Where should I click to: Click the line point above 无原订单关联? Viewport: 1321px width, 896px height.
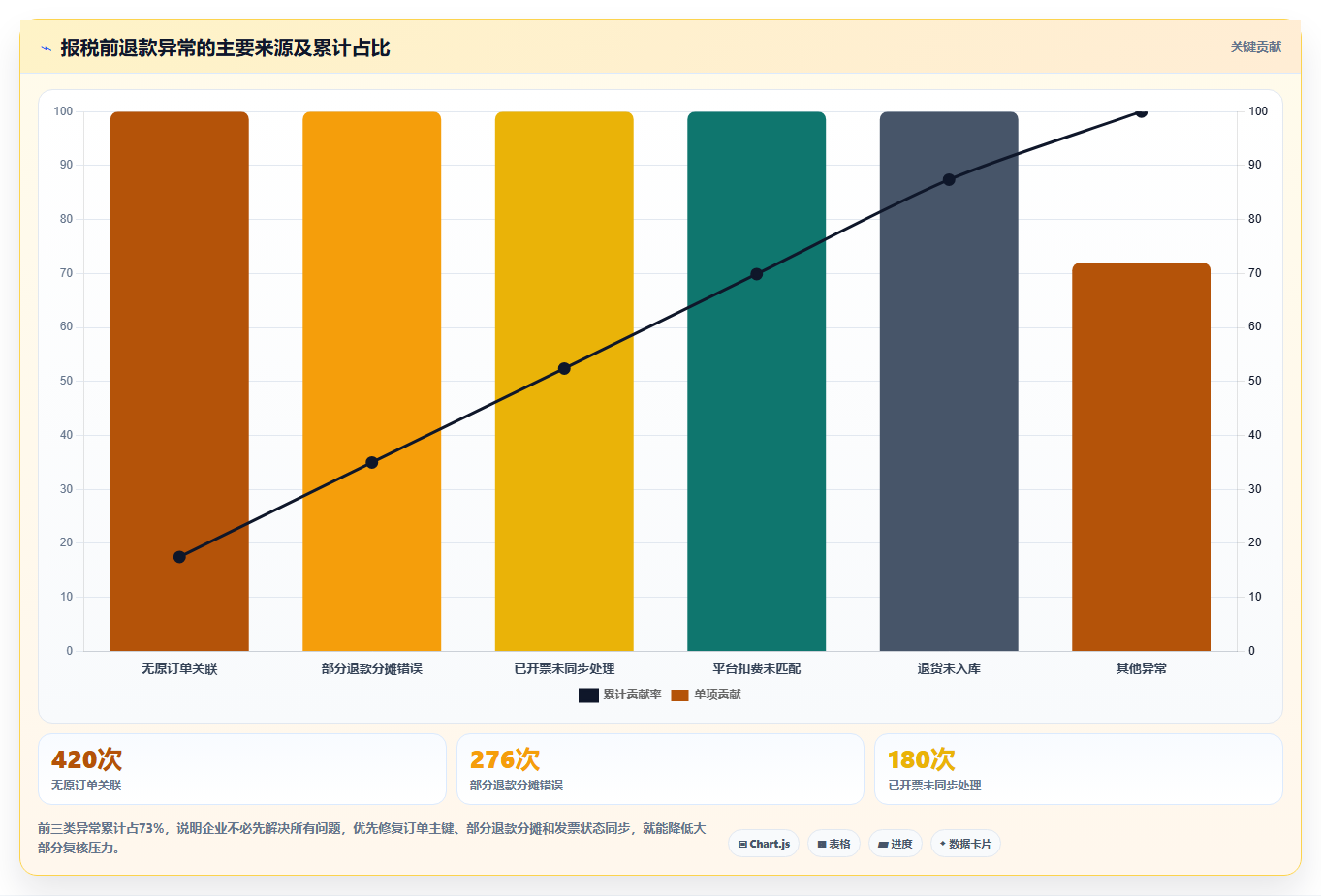(179, 557)
